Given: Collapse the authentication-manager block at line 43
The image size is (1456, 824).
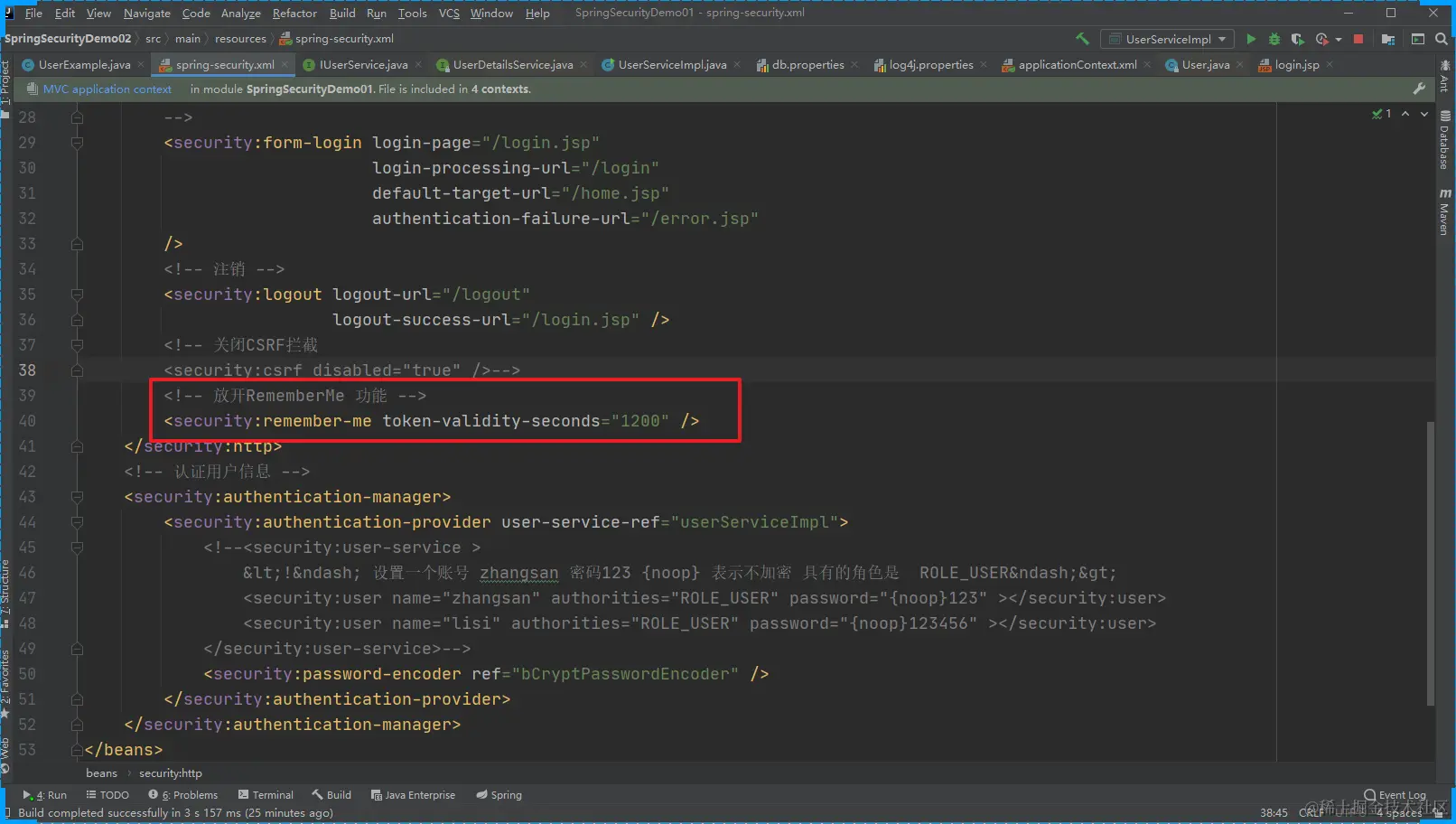Looking at the screenshot, I should coord(77,497).
